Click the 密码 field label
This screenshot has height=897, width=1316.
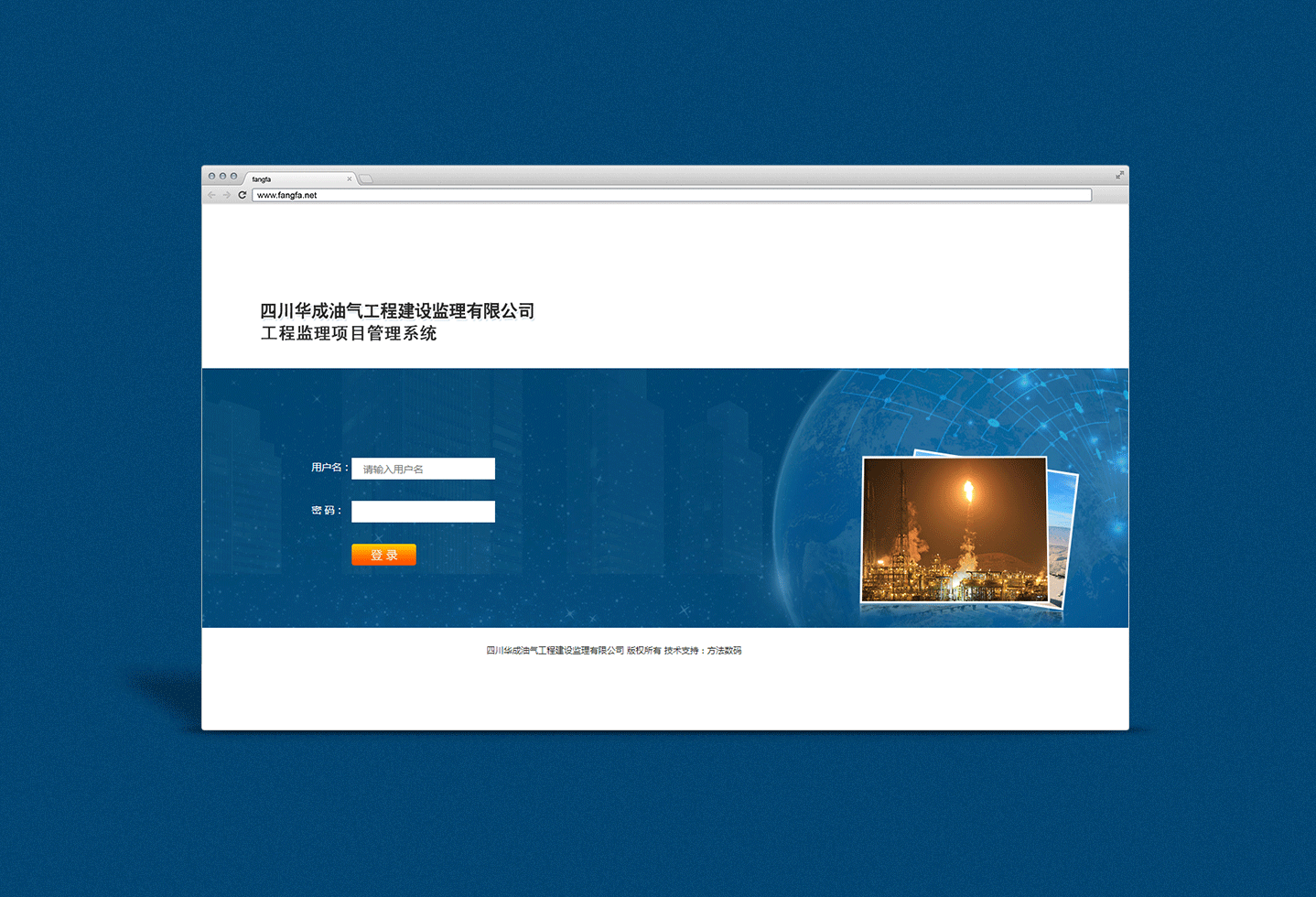[x=327, y=510]
